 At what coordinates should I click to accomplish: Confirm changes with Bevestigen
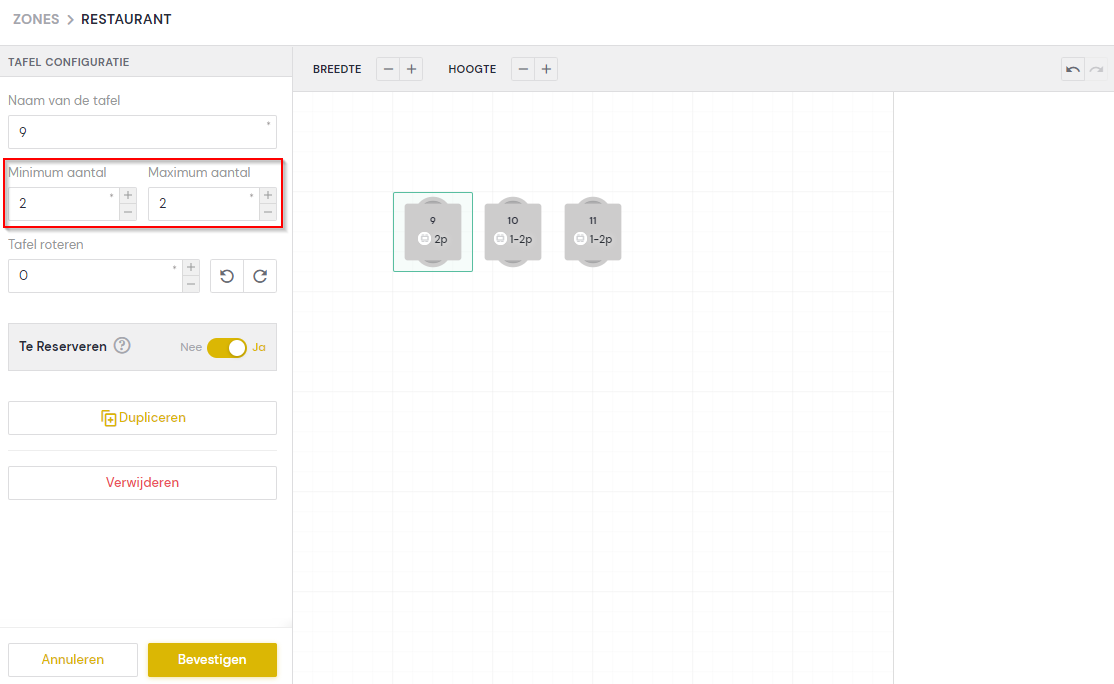coord(212,660)
